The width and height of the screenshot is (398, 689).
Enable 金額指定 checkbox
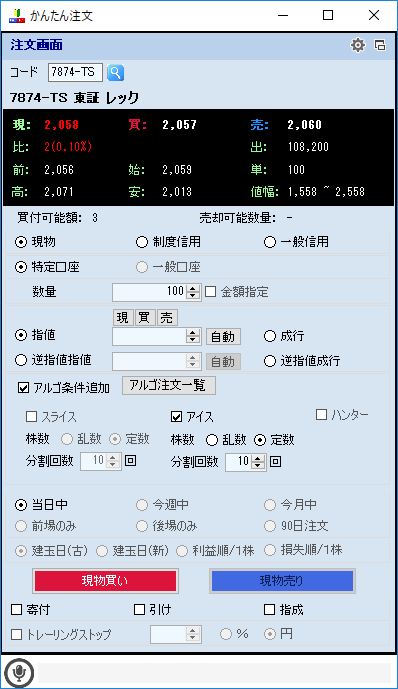[211, 292]
